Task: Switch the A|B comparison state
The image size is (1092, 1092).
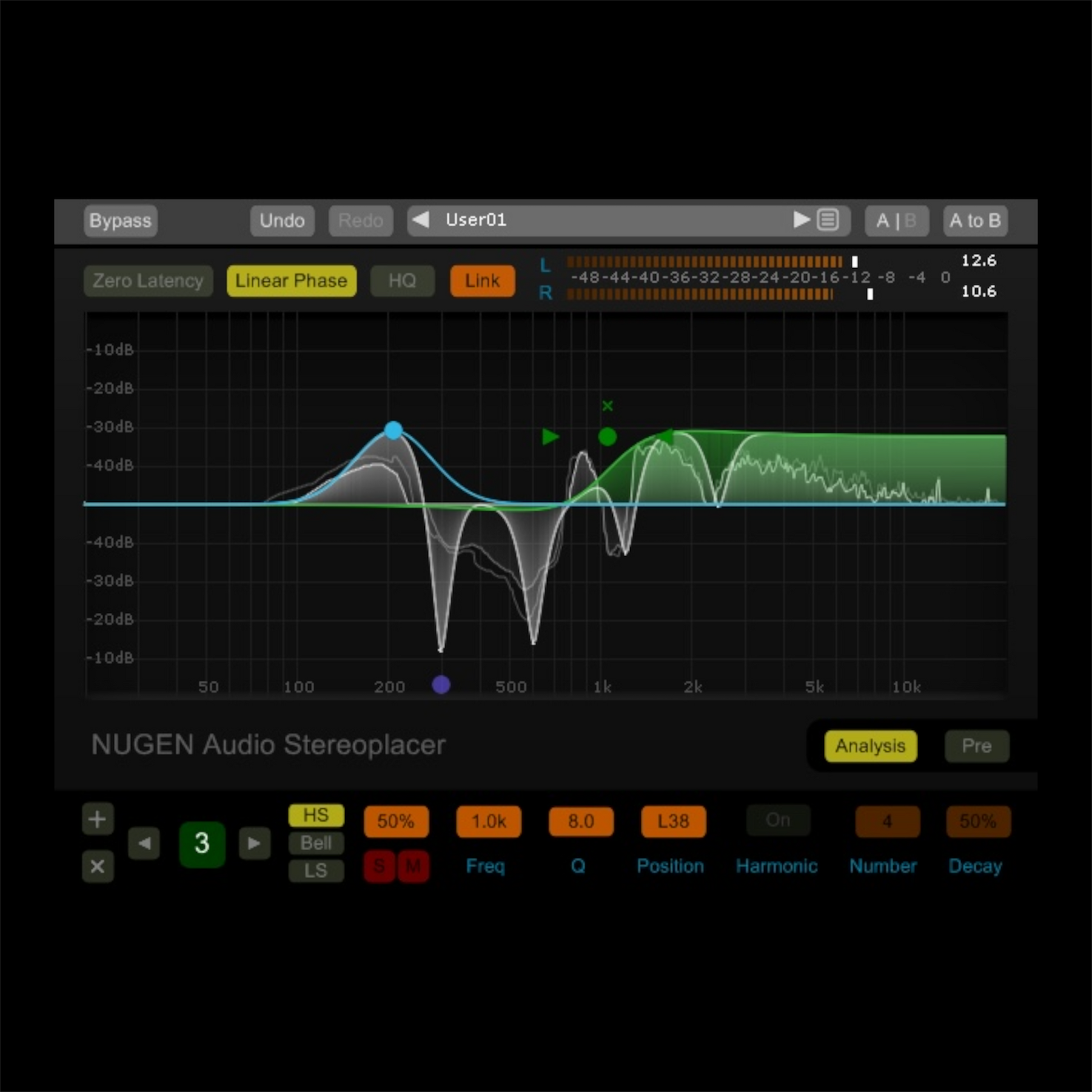Action: pos(896,221)
